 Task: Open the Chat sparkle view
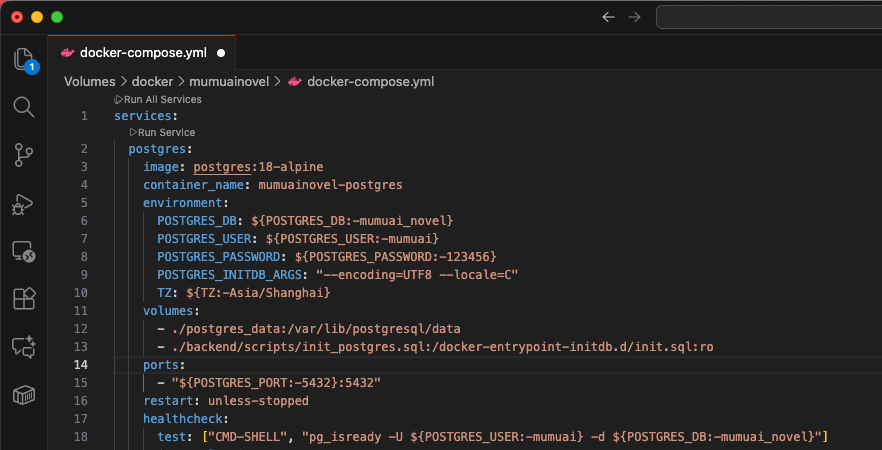pos(24,347)
